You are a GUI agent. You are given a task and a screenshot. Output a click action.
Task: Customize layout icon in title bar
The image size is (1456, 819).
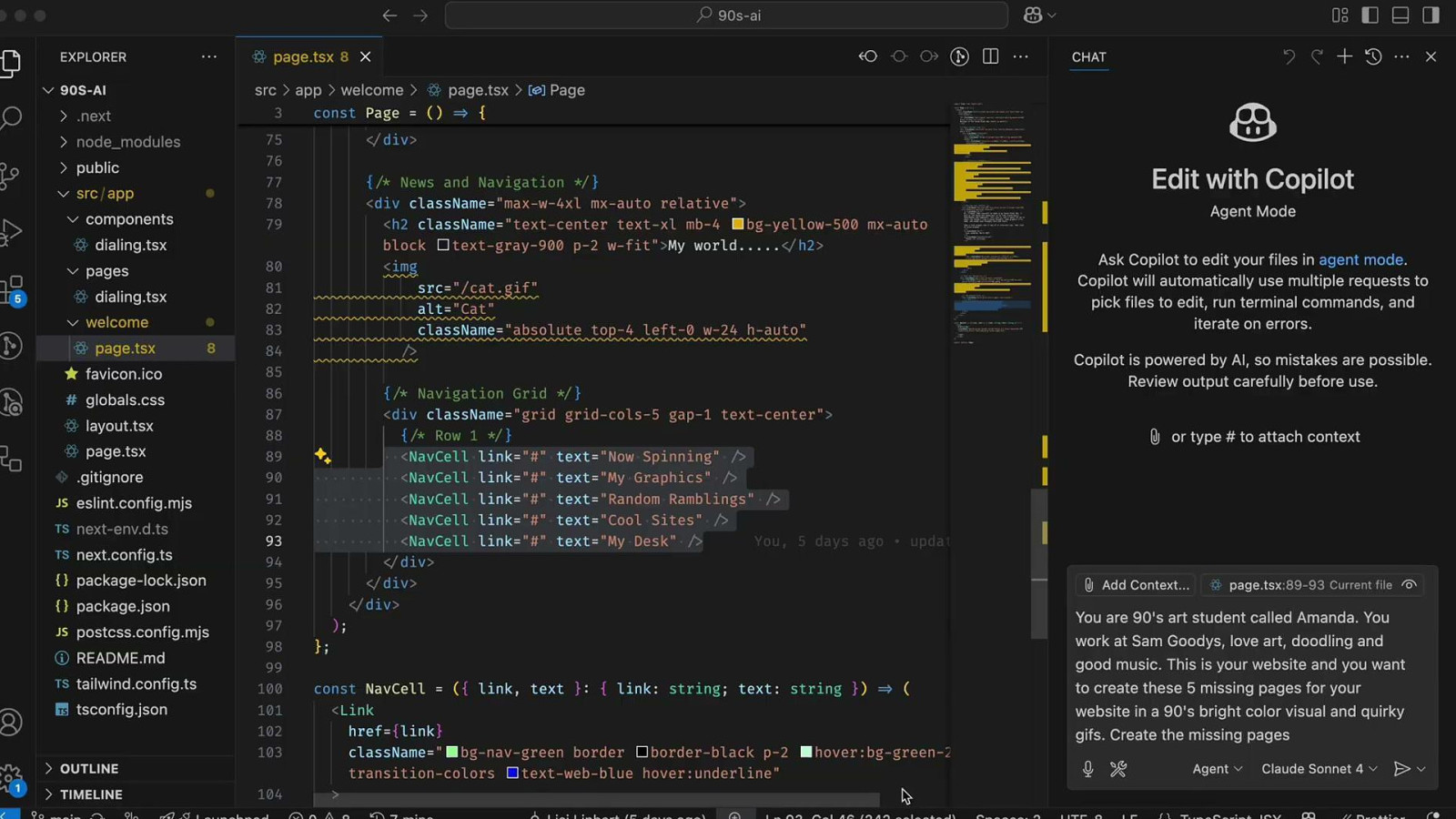(x=1340, y=15)
